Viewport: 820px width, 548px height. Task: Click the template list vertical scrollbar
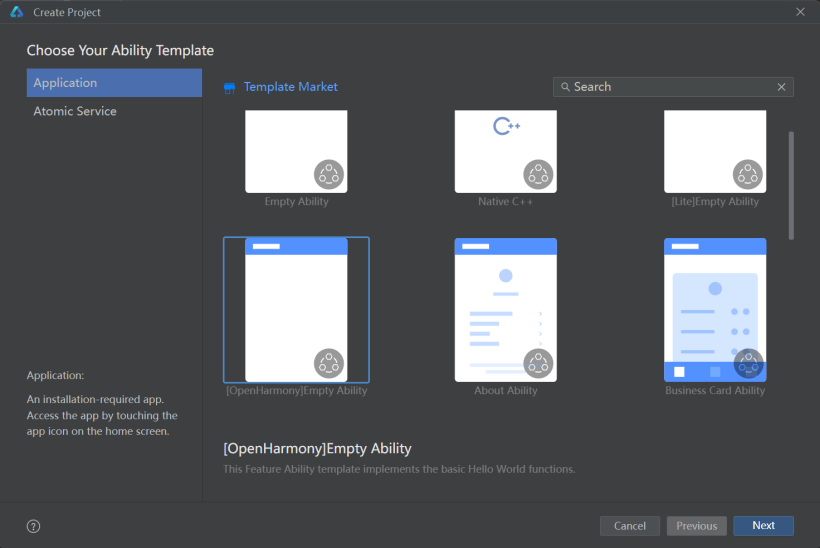pos(791,186)
